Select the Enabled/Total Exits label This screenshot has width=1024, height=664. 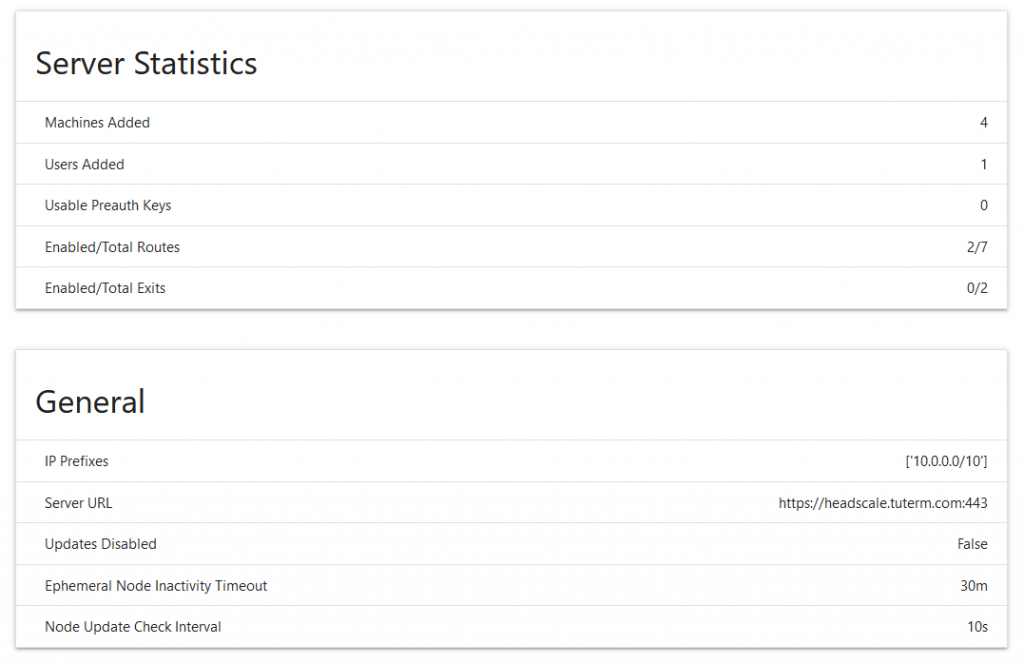tap(105, 289)
